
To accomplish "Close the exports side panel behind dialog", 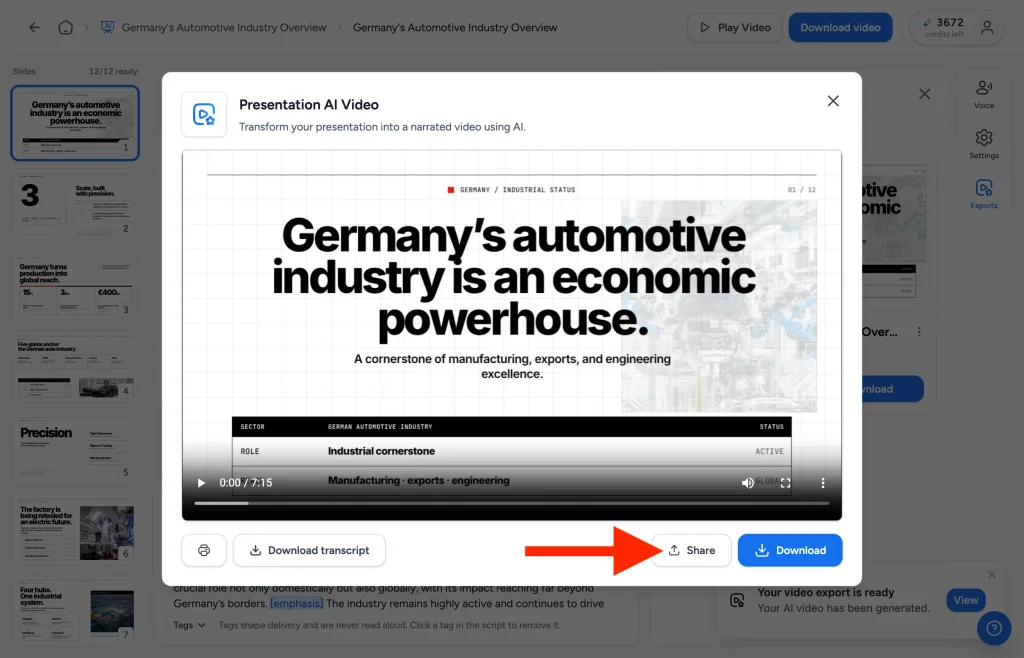I will [x=924, y=94].
